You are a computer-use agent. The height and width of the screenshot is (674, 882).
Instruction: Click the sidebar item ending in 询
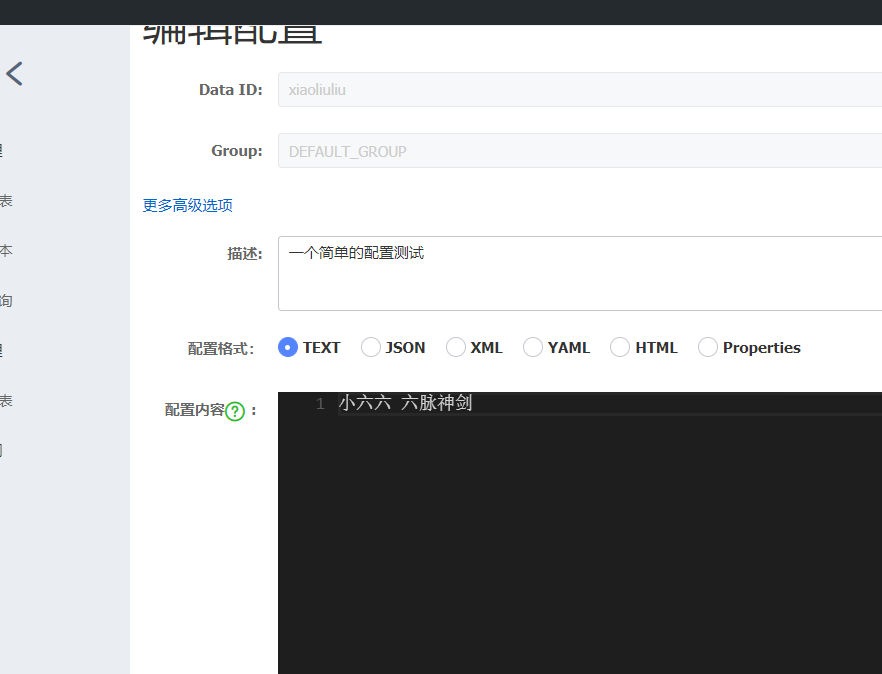pos(5,301)
